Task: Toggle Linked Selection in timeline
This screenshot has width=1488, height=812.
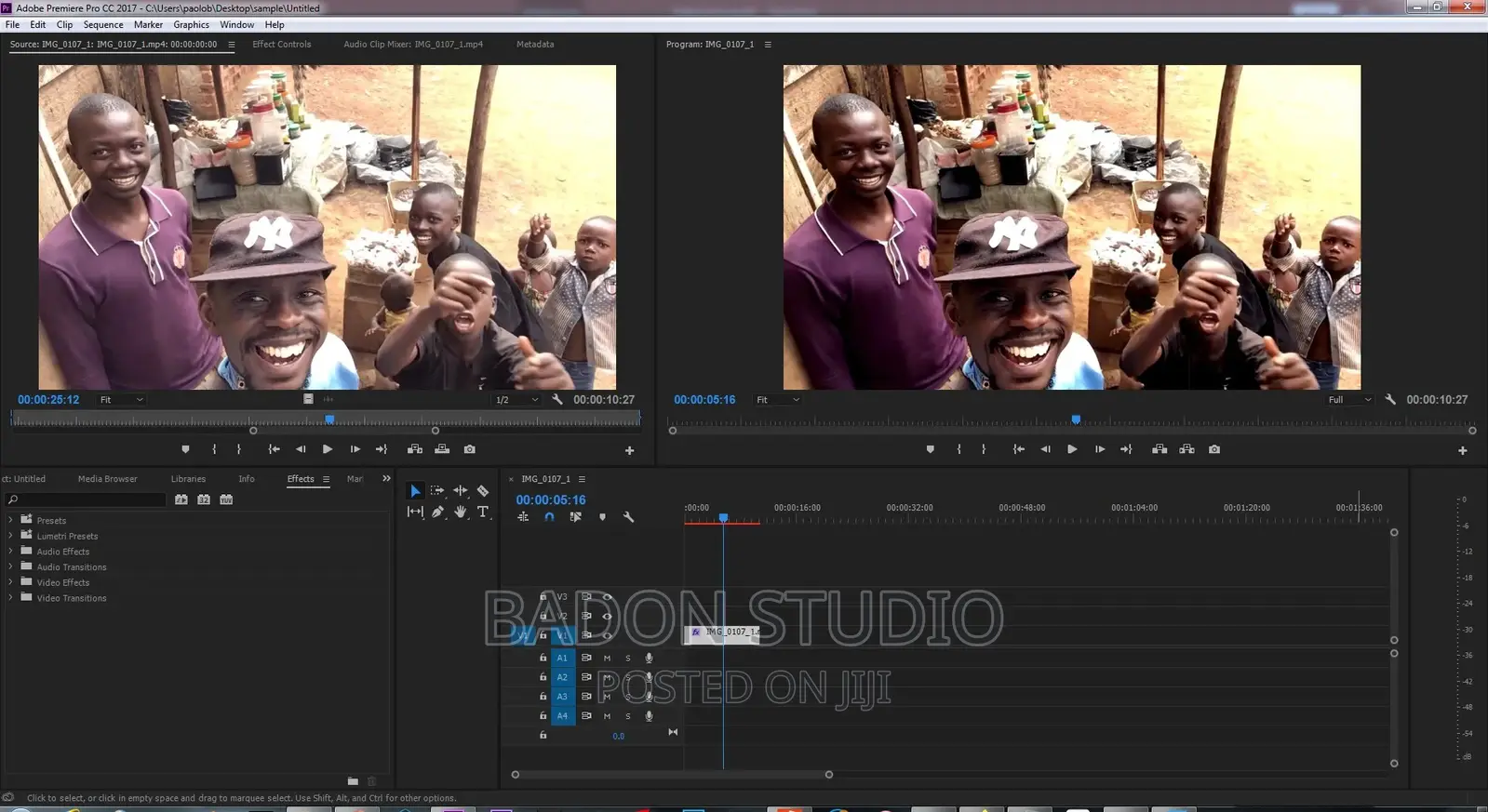Action: pos(576,517)
